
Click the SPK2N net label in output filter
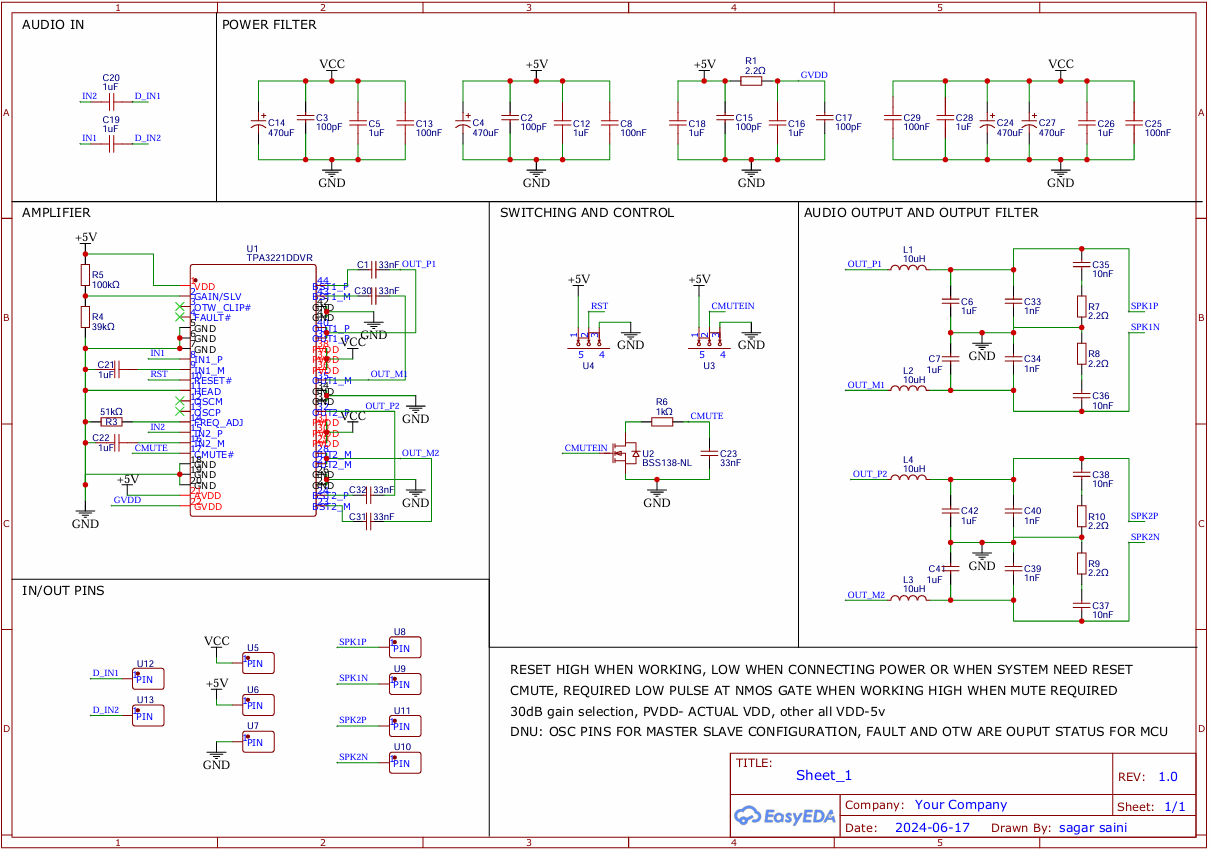point(1145,537)
